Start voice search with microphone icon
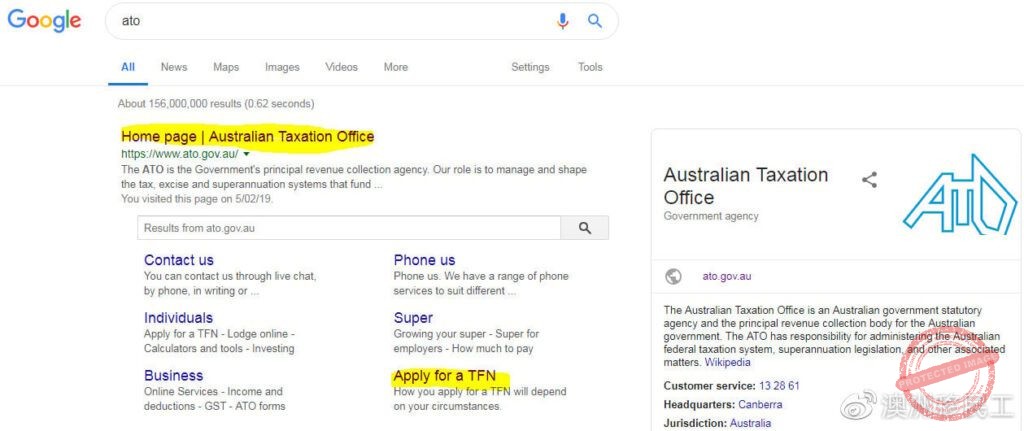The width and height of the screenshot is (1024, 431). point(563,21)
